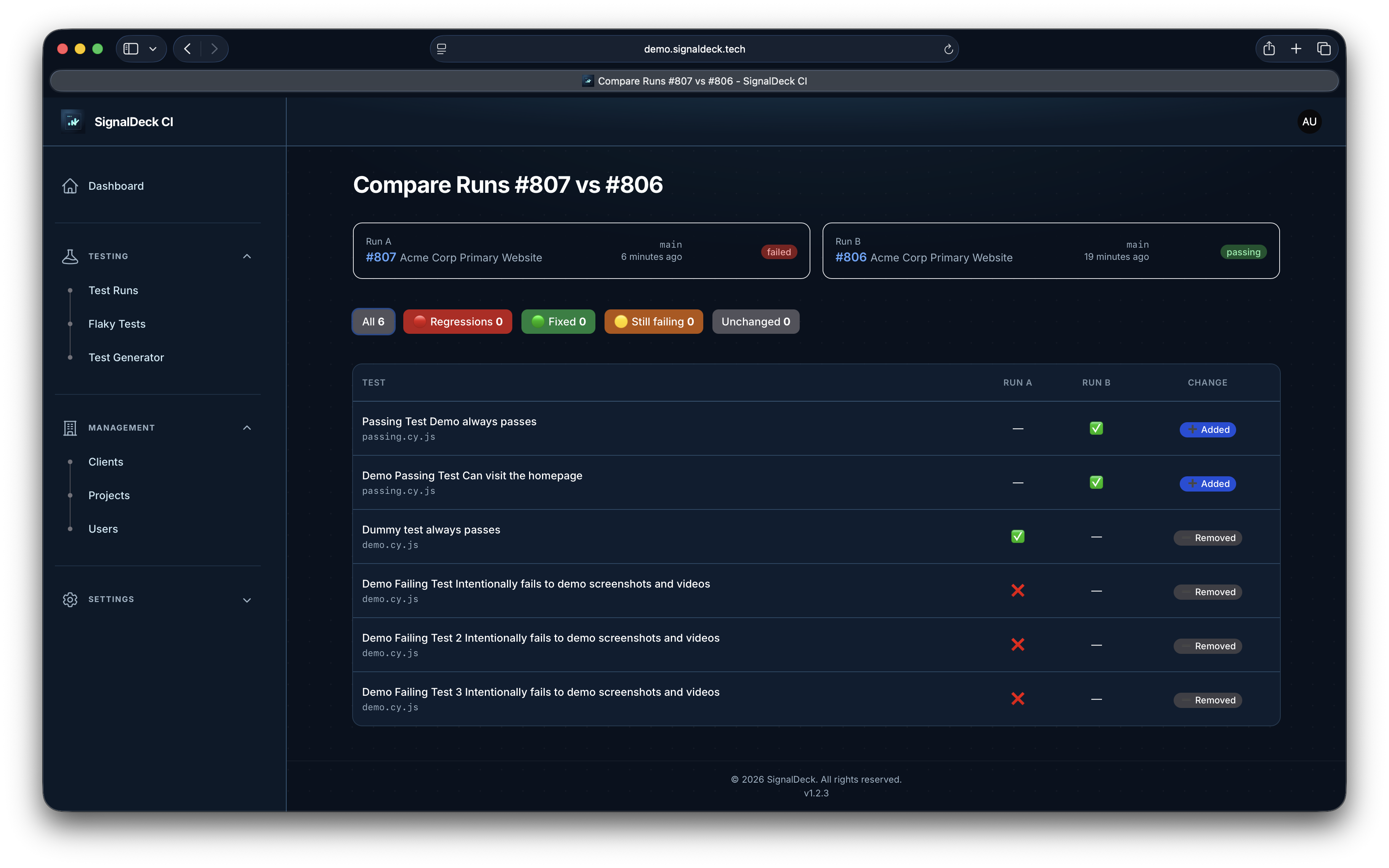Open Test Generator in sidebar
Viewport: 1389px width, 868px height.
(x=126, y=357)
